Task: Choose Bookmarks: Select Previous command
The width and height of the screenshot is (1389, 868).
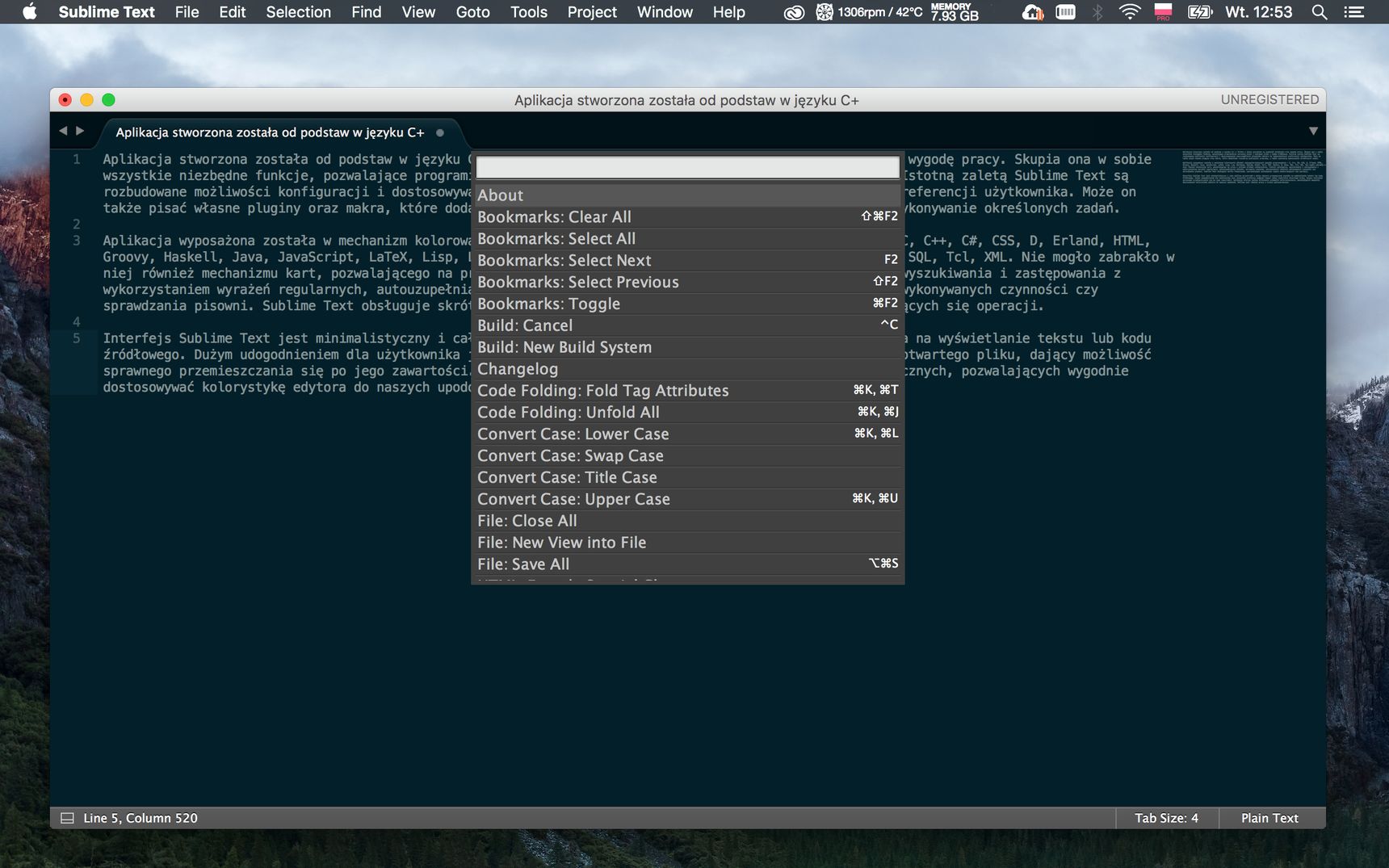Action: tap(687, 283)
